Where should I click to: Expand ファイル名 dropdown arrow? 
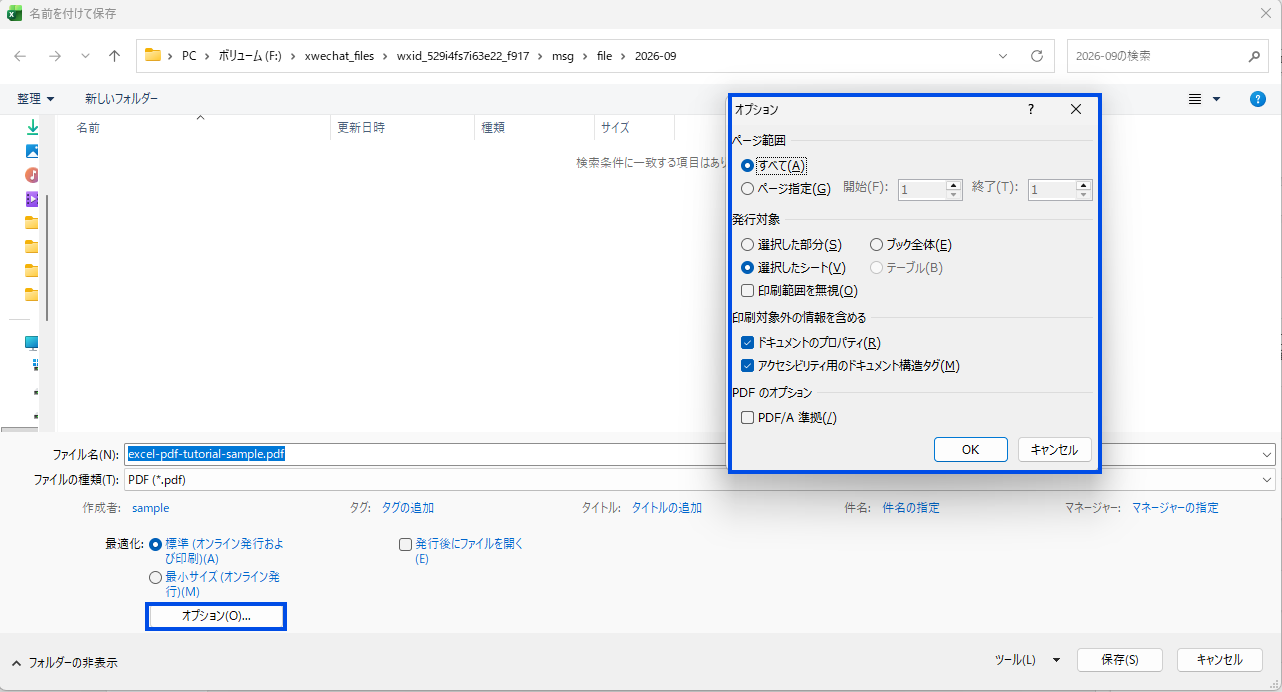pos(1267,454)
